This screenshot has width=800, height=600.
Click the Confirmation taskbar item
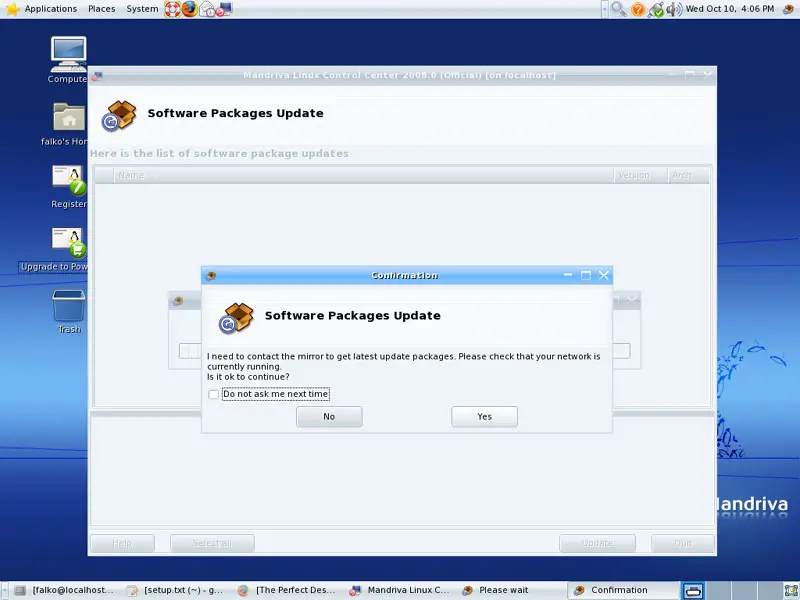point(623,590)
